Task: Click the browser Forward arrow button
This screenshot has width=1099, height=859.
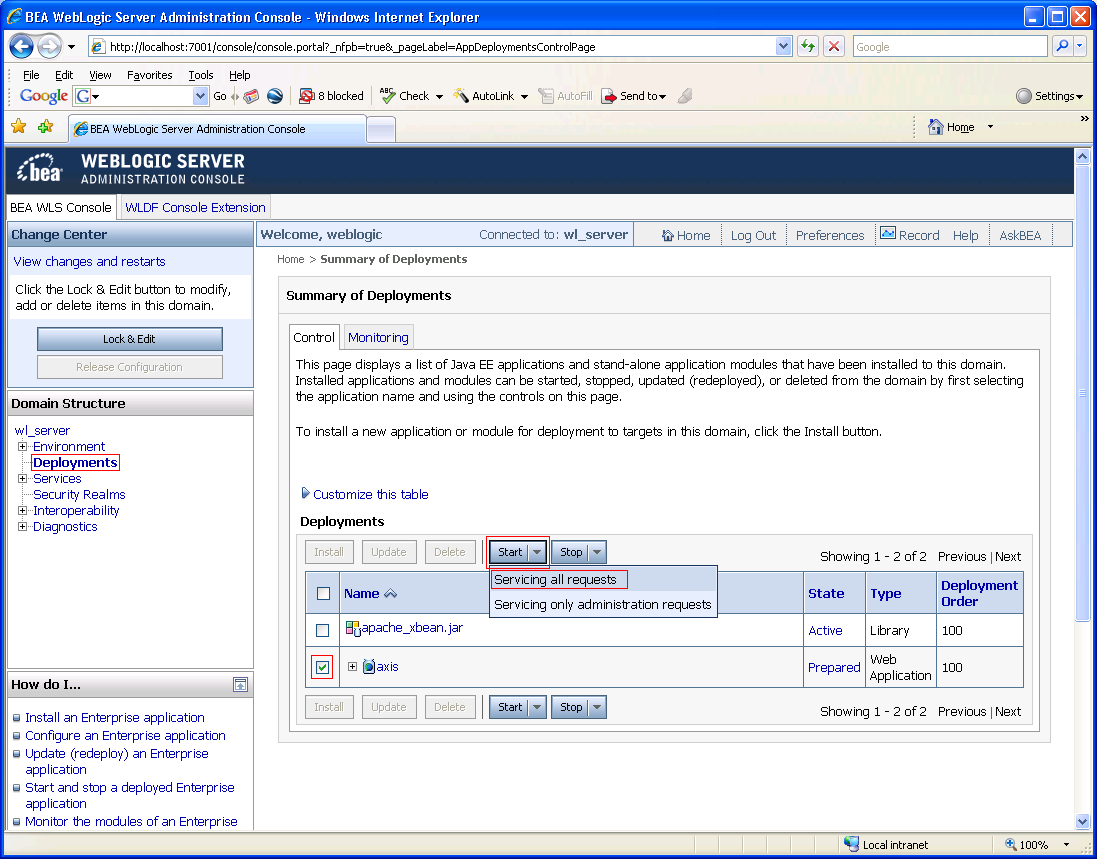Action: (49, 47)
